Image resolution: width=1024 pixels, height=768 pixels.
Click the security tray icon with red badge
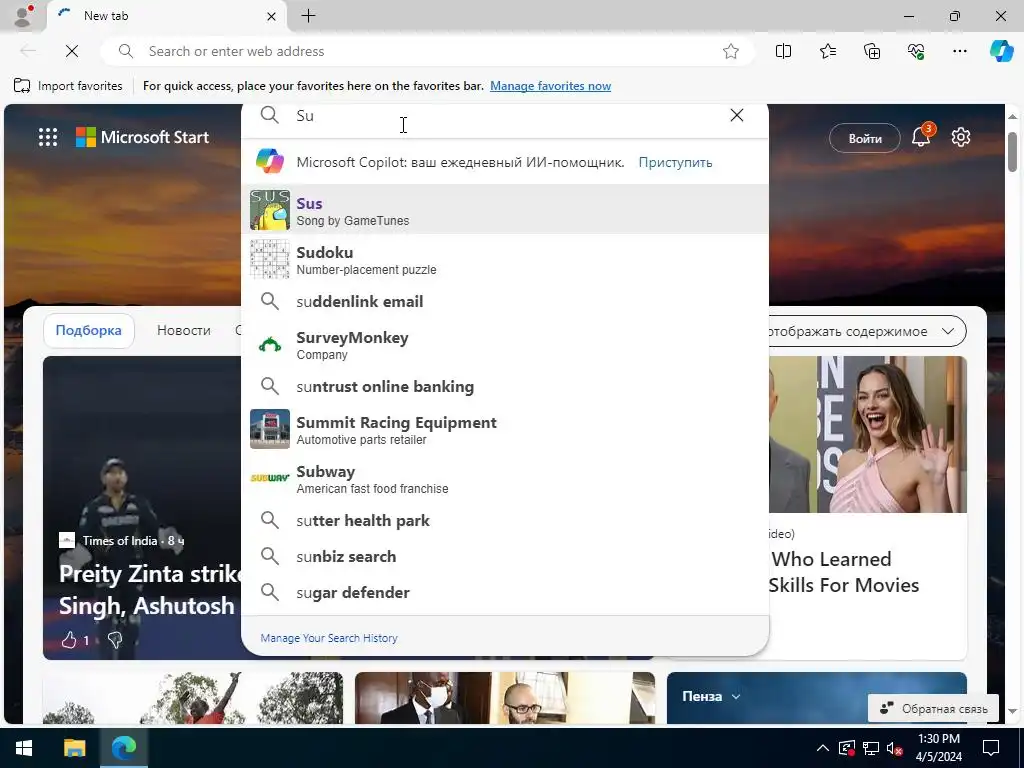click(846, 748)
